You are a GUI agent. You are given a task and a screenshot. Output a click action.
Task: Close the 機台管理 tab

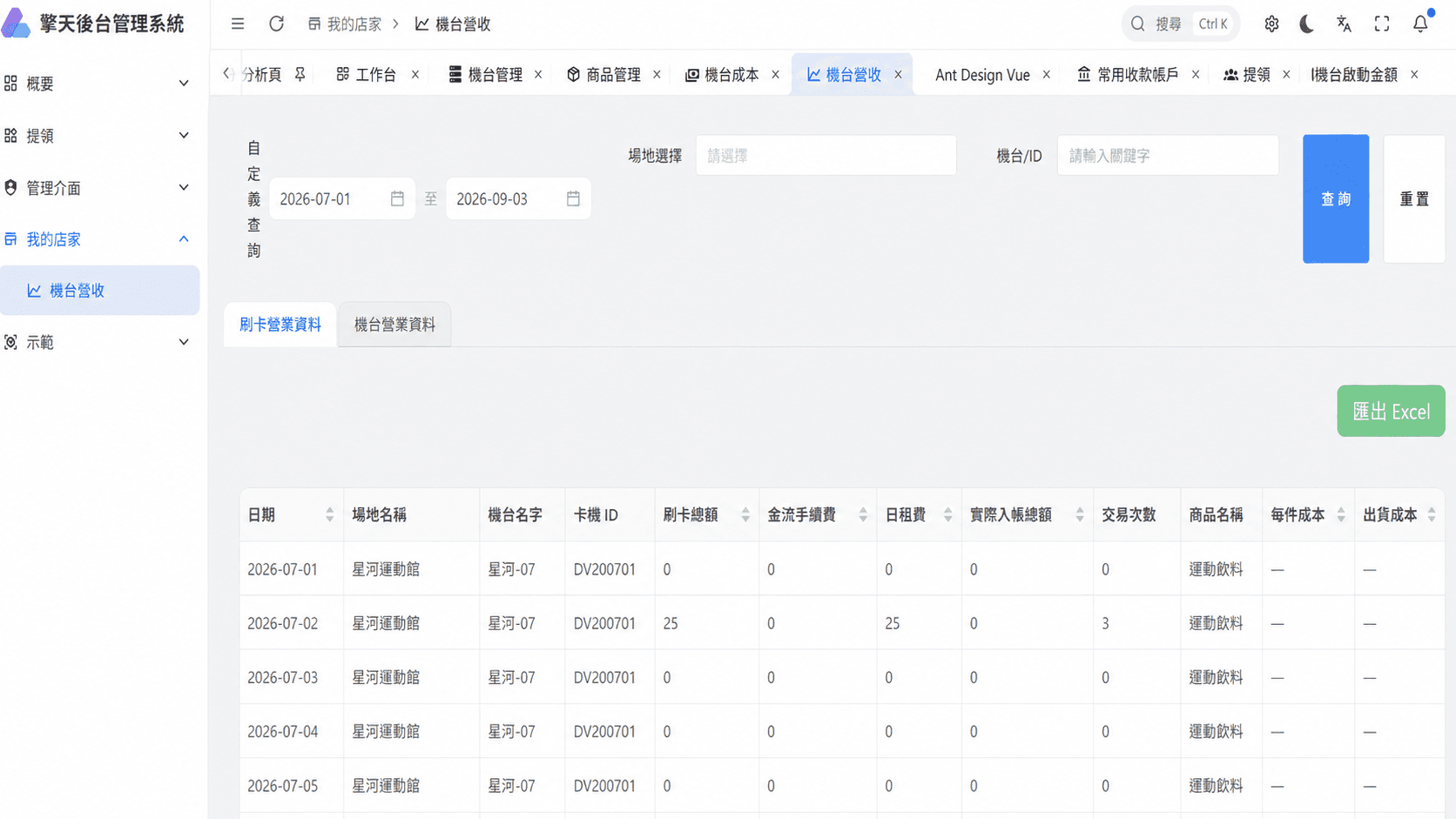click(538, 75)
